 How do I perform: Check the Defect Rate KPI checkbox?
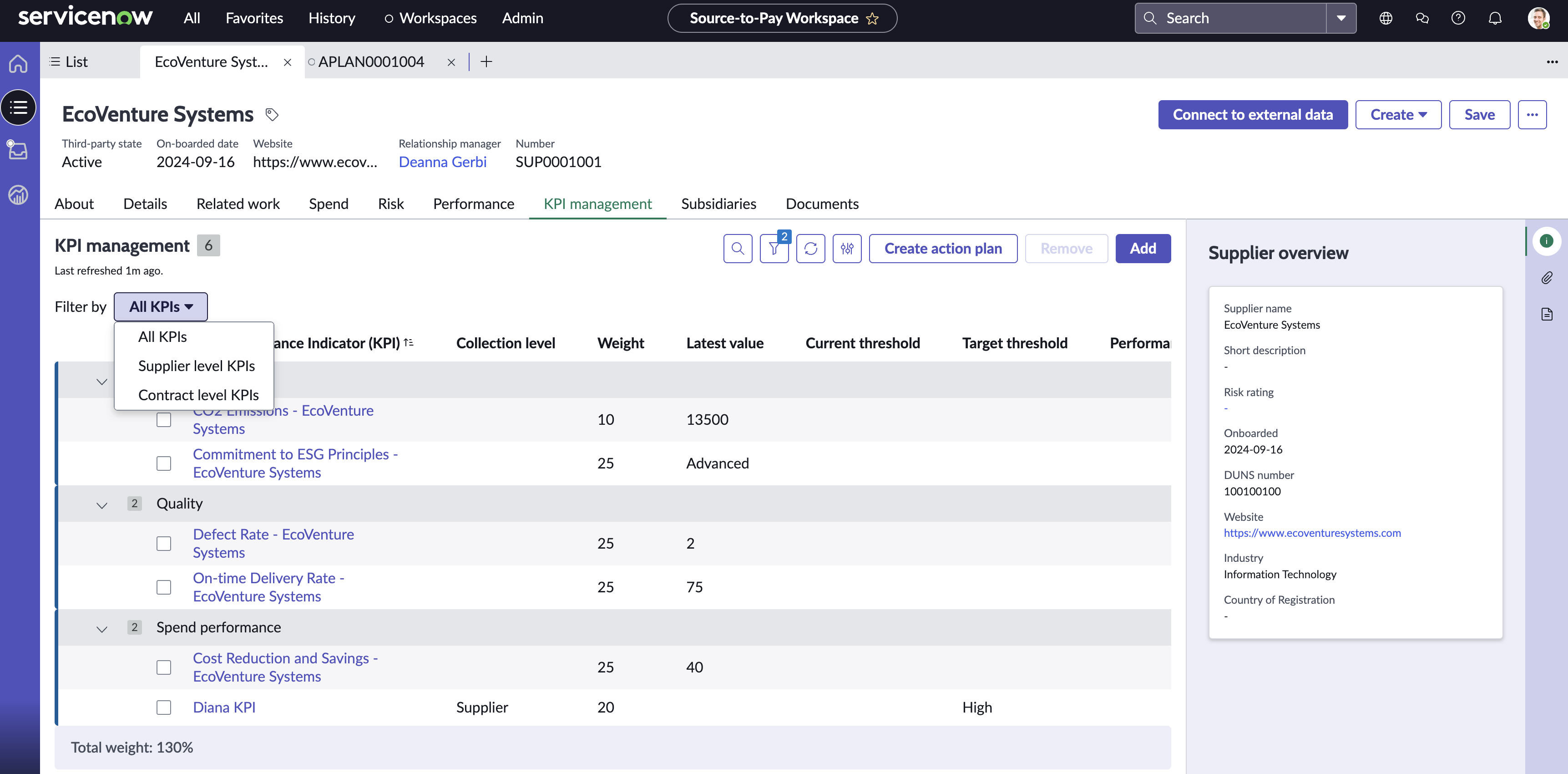pos(164,543)
